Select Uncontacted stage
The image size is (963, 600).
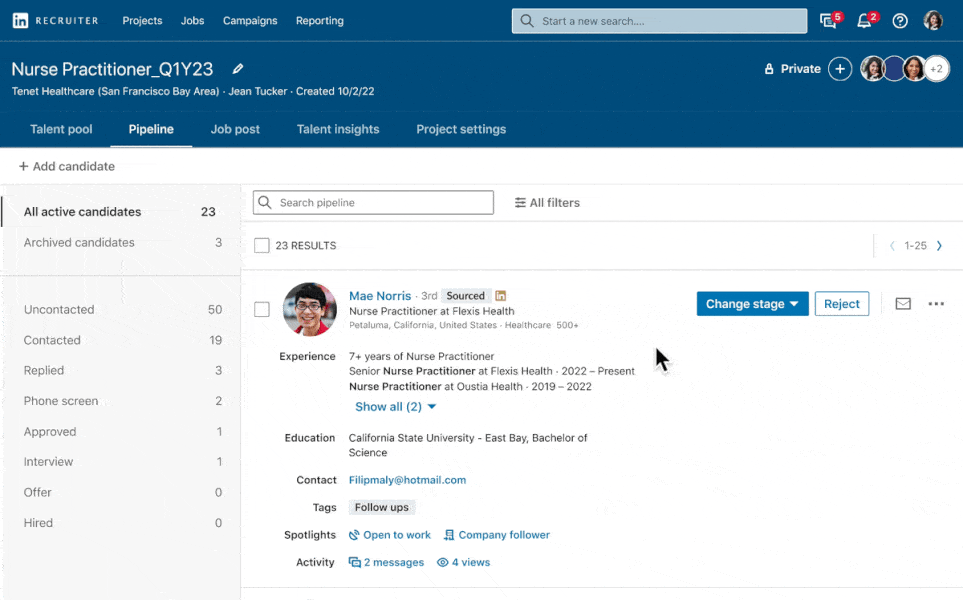(x=123, y=310)
